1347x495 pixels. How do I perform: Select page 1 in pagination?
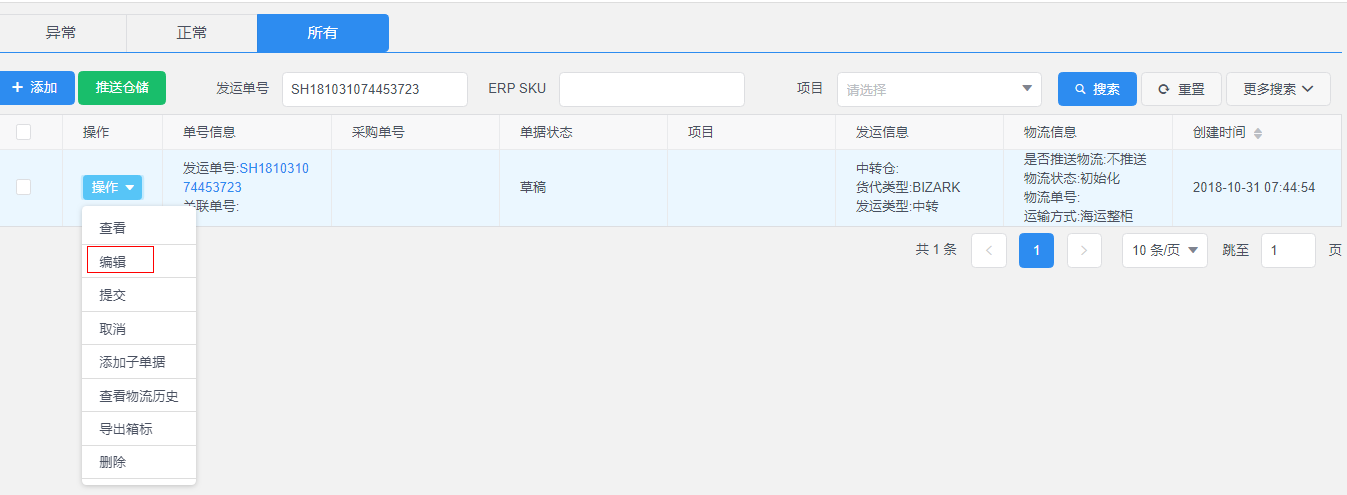pos(1036,250)
